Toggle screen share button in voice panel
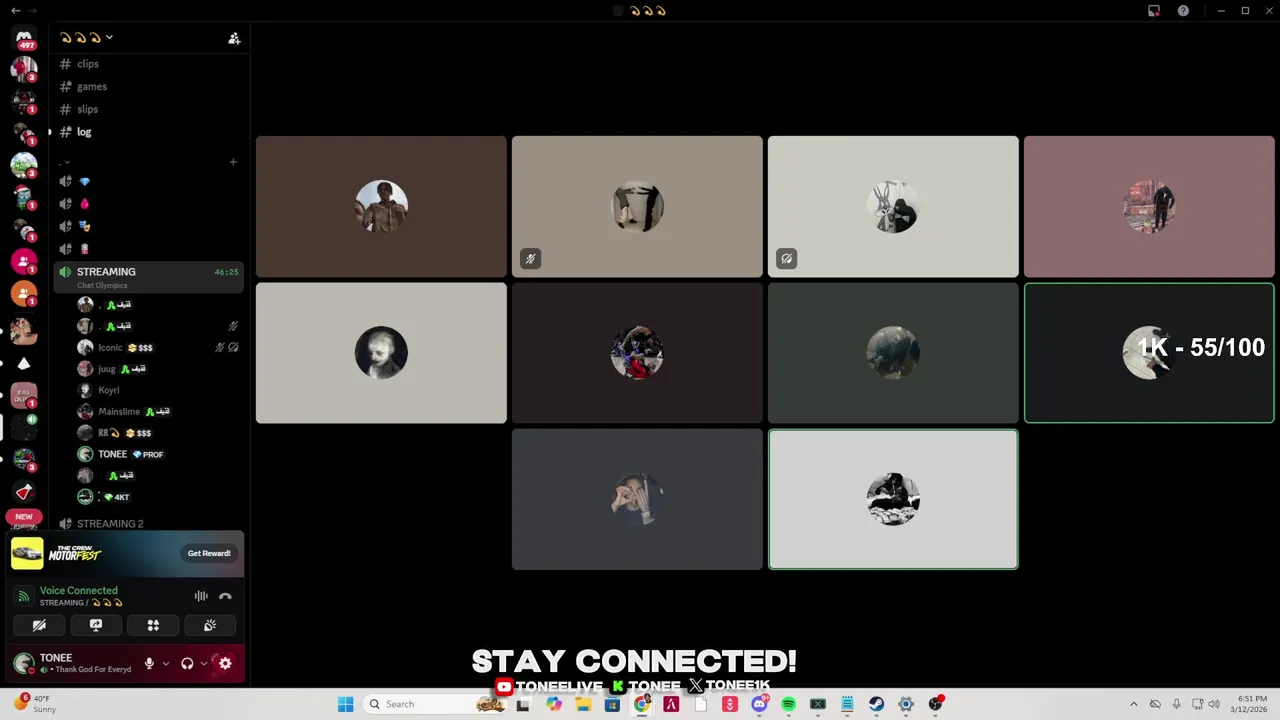Image resolution: width=1280 pixels, height=720 pixels. click(x=96, y=625)
